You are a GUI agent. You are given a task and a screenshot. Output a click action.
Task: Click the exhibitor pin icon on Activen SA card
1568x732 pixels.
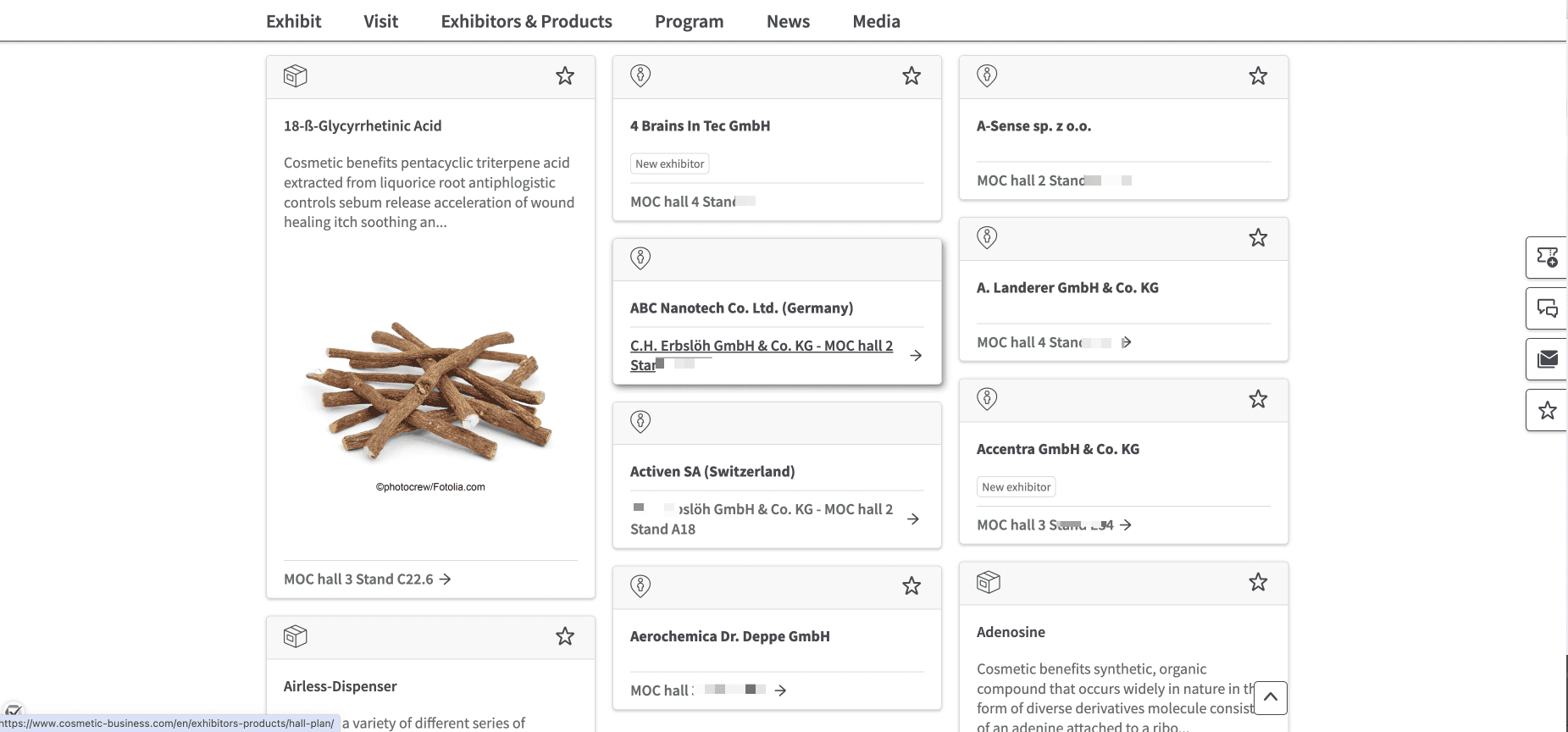click(x=640, y=421)
